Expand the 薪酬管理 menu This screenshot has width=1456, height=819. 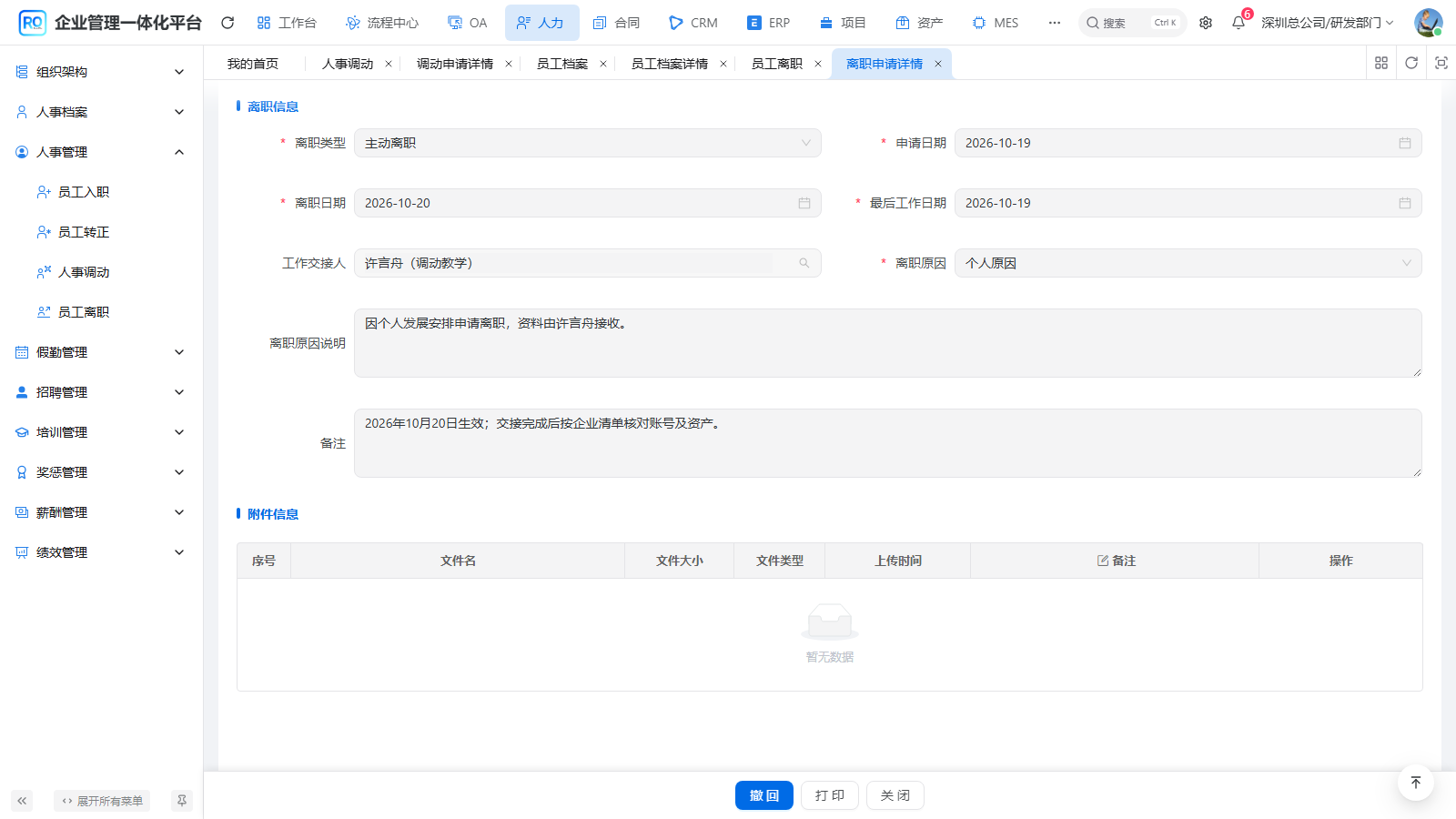pos(101,512)
